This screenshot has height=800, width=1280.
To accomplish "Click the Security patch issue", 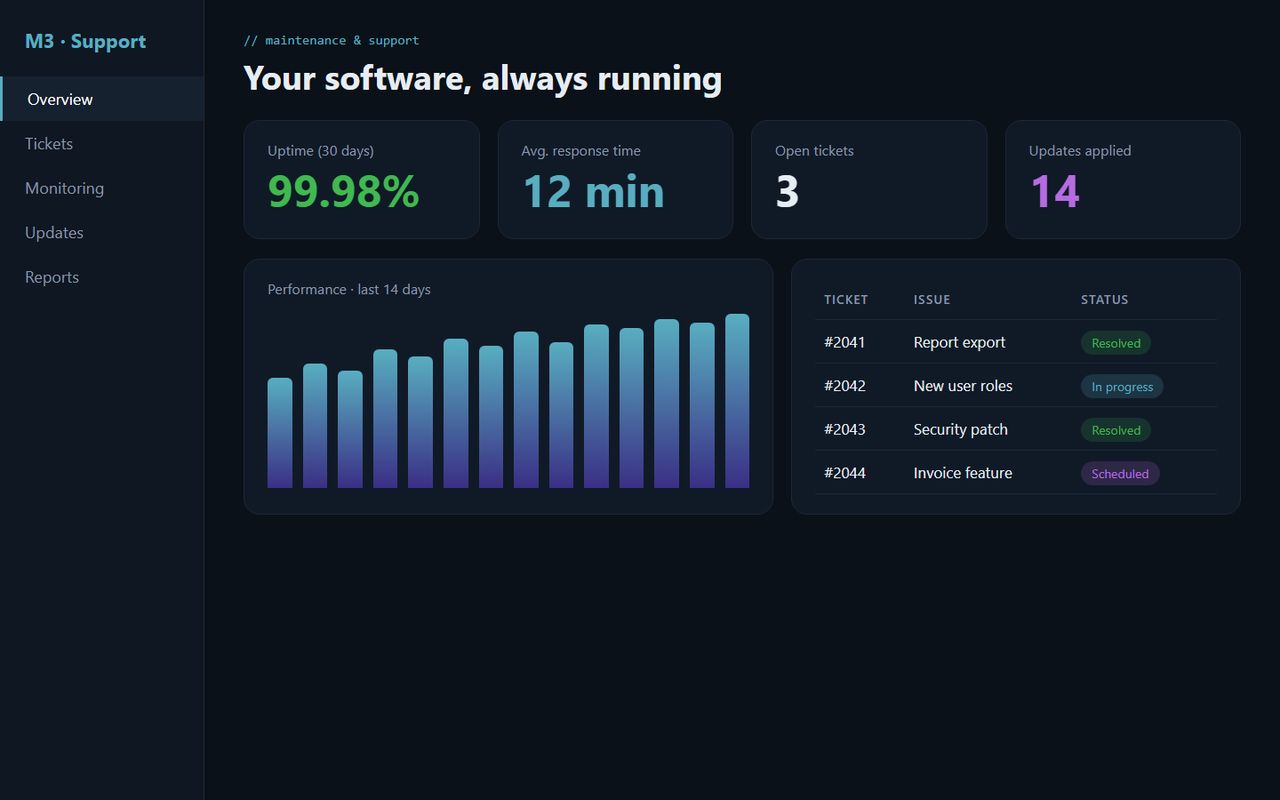I will 961,429.
